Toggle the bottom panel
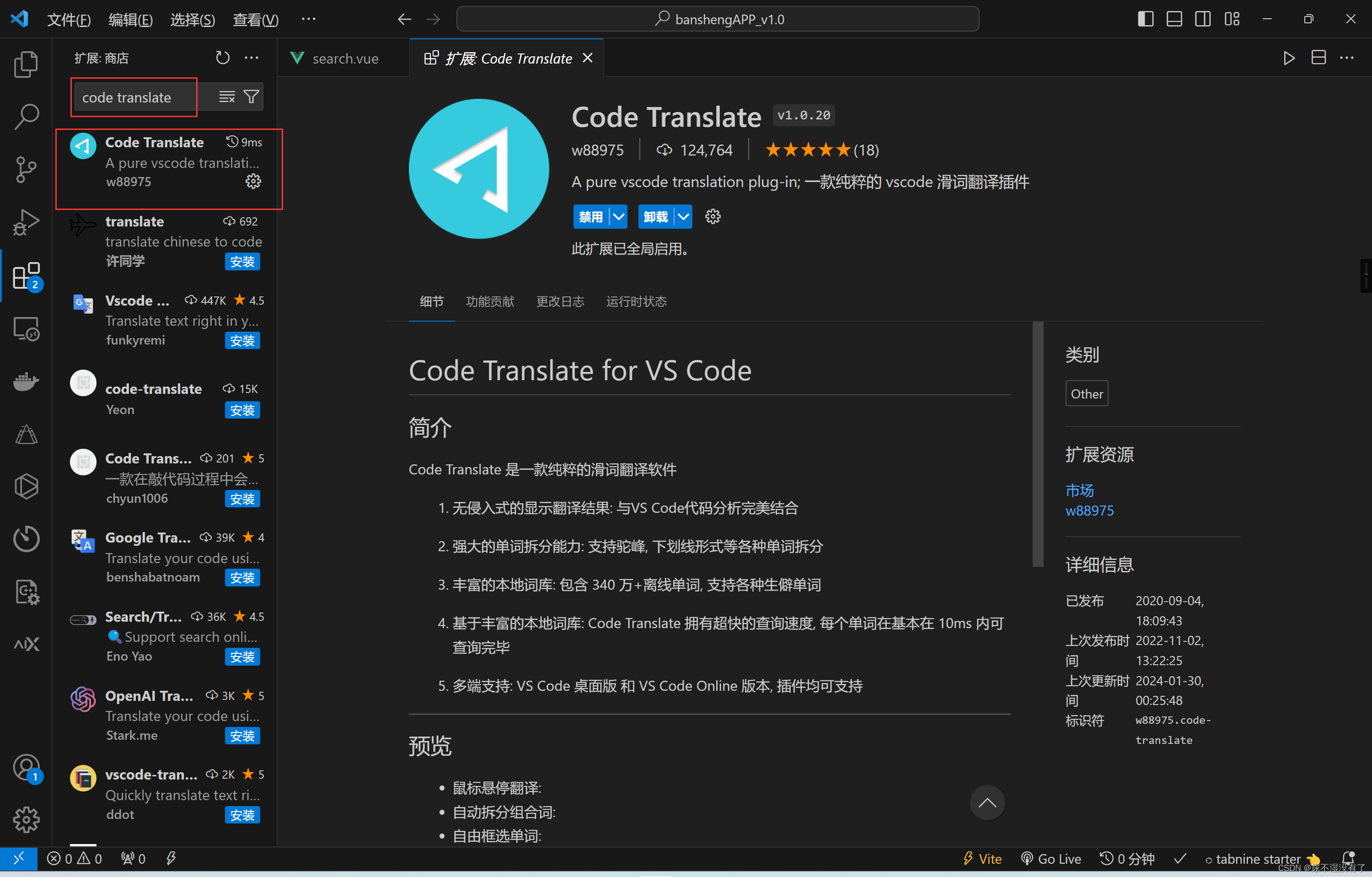This screenshot has width=1372, height=877. pyautogui.click(x=1174, y=19)
